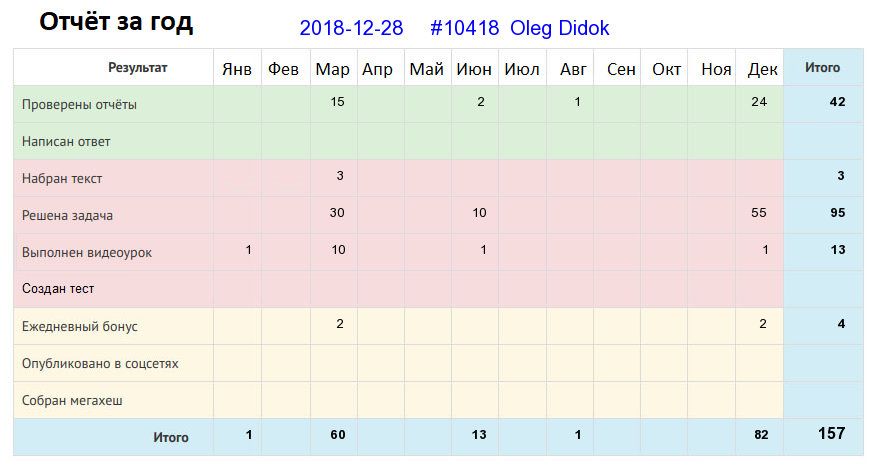Select the #10418 user ID link
The width and height of the screenshot is (871, 465).
pyautogui.click(x=464, y=28)
